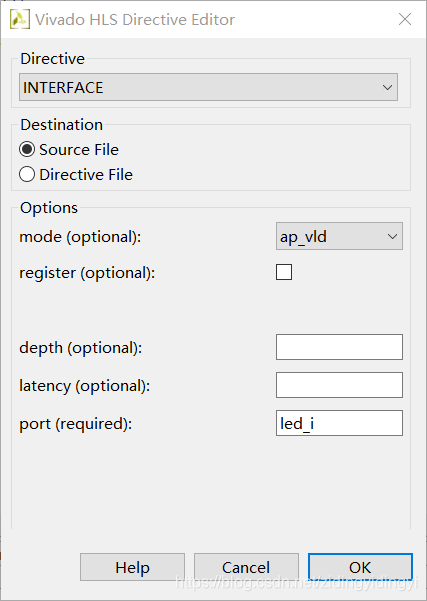Click the 'Options' group label
This screenshot has width=427, height=601.
point(49,208)
